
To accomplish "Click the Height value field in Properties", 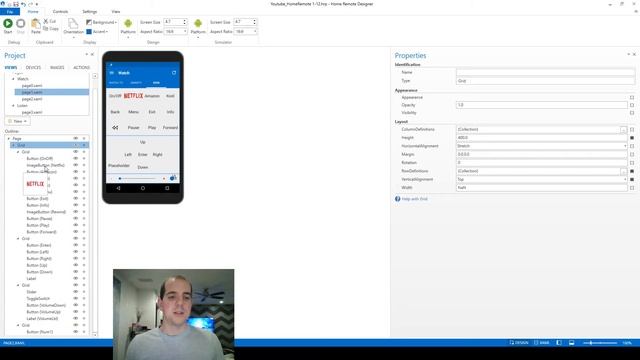I will pos(542,138).
